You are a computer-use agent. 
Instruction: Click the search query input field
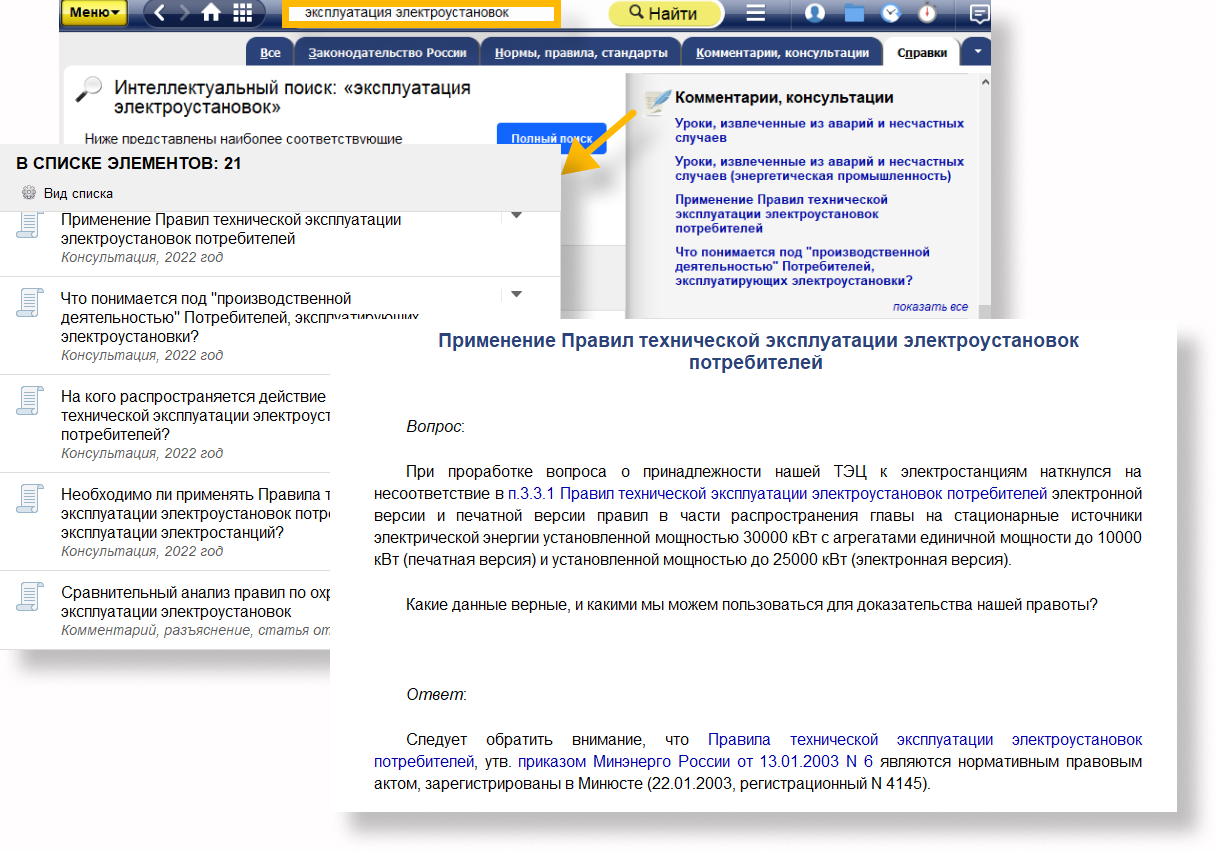tap(420, 13)
